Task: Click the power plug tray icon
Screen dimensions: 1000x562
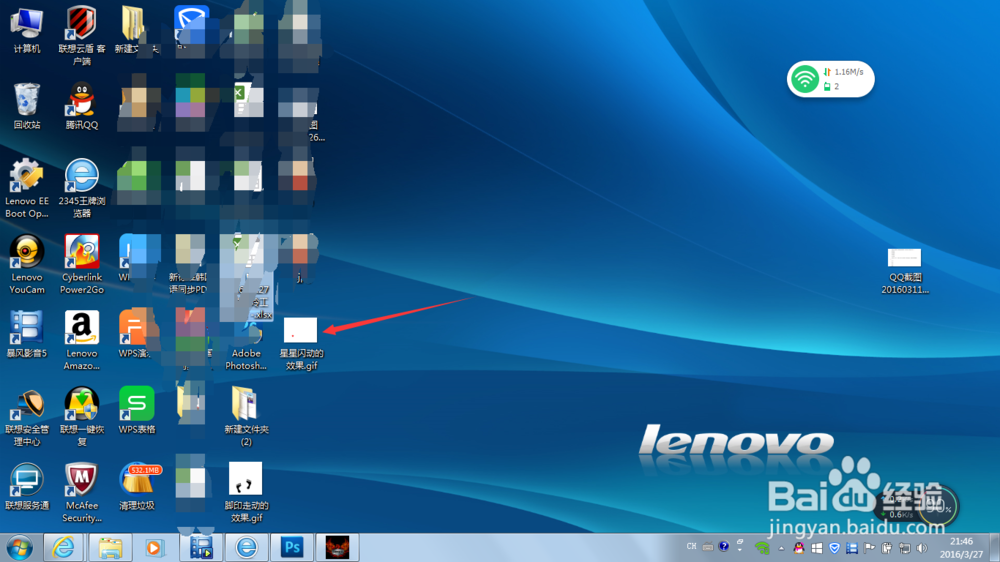Action: (x=886, y=548)
